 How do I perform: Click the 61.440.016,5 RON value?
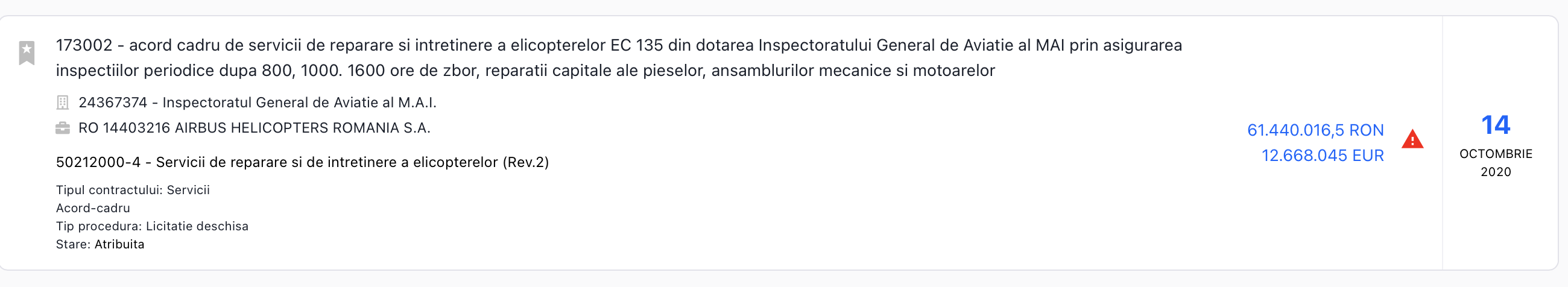pyautogui.click(x=1315, y=130)
